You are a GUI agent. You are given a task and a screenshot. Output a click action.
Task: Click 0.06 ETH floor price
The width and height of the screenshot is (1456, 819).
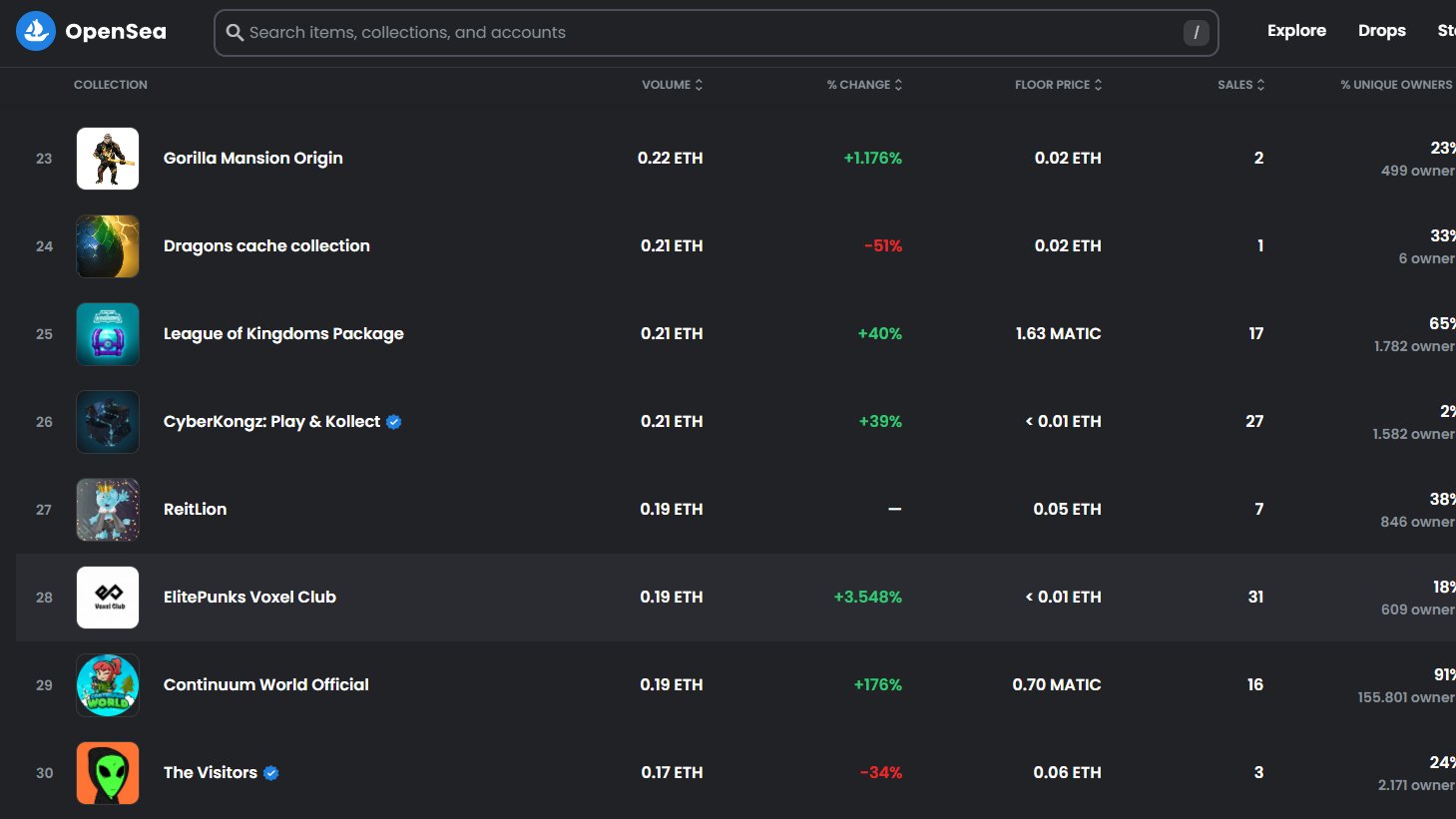click(1068, 772)
